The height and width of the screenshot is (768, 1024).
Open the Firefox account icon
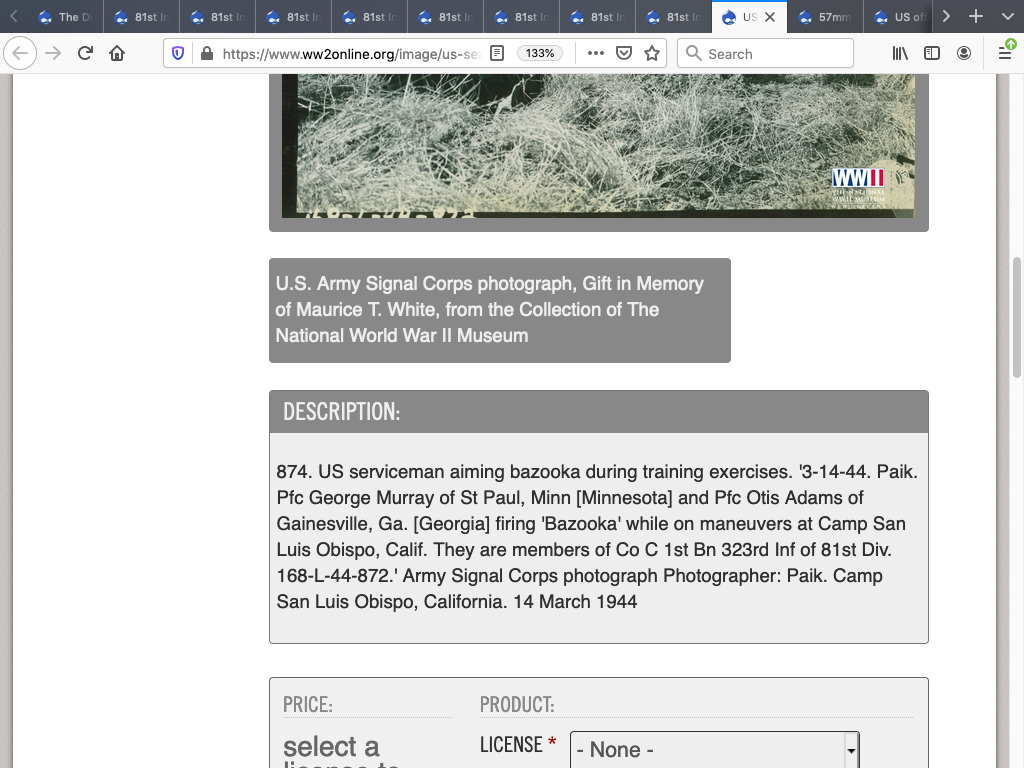(x=964, y=54)
